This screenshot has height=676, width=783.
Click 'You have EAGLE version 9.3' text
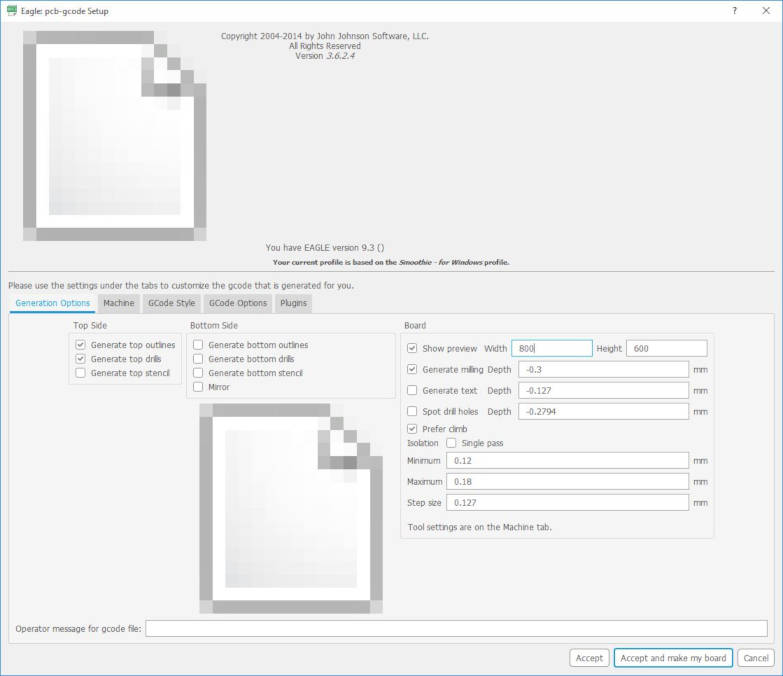325,248
